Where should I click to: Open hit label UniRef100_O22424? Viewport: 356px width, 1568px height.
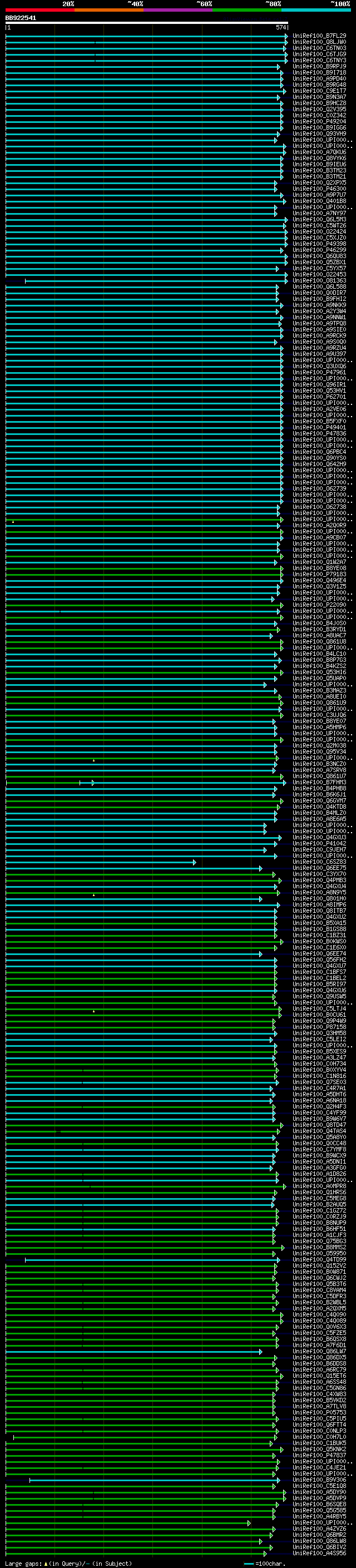[319, 232]
